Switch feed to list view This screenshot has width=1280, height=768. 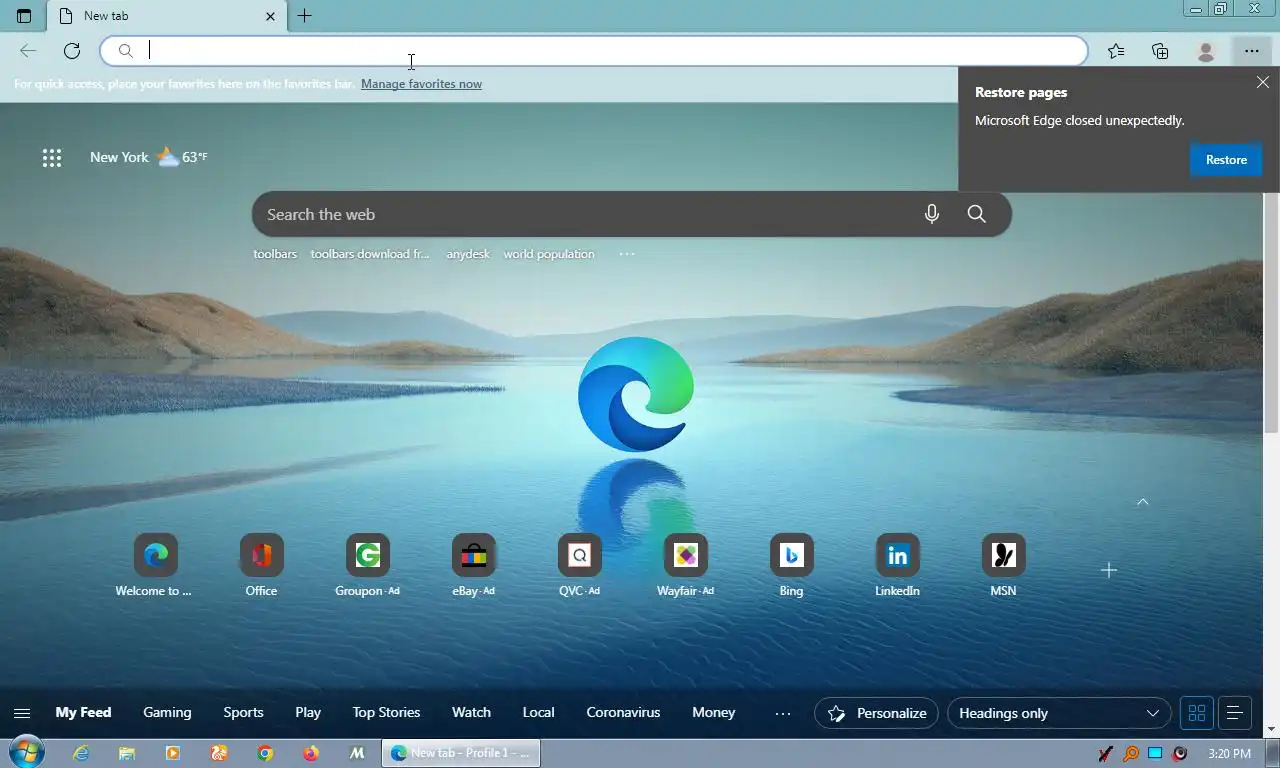coord(1234,713)
